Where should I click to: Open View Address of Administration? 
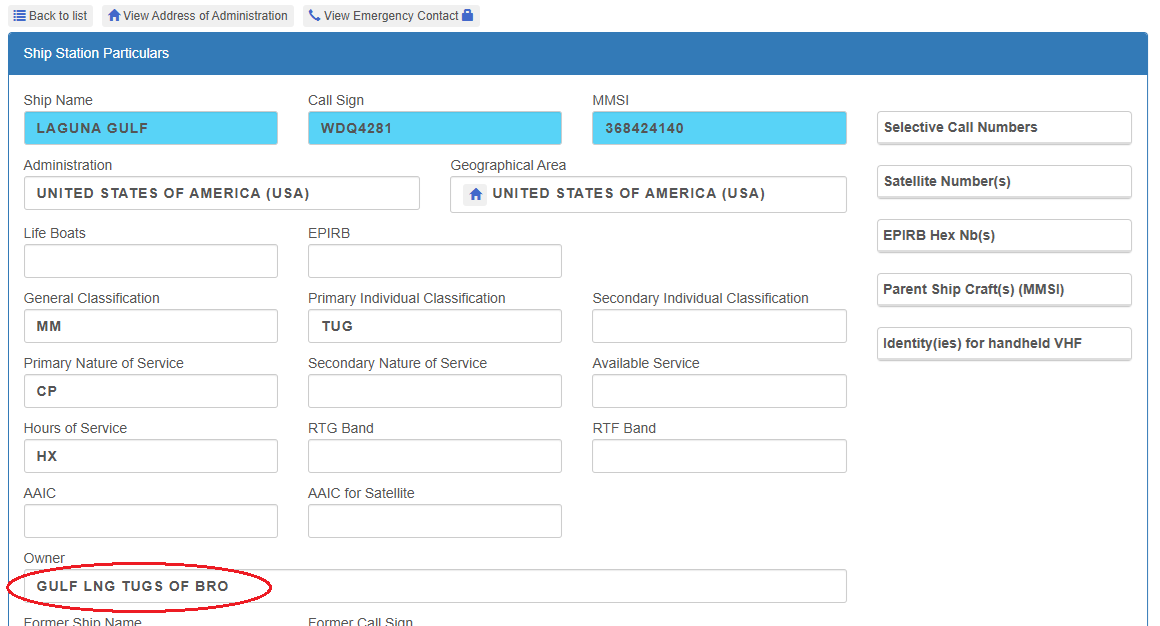coord(198,16)
